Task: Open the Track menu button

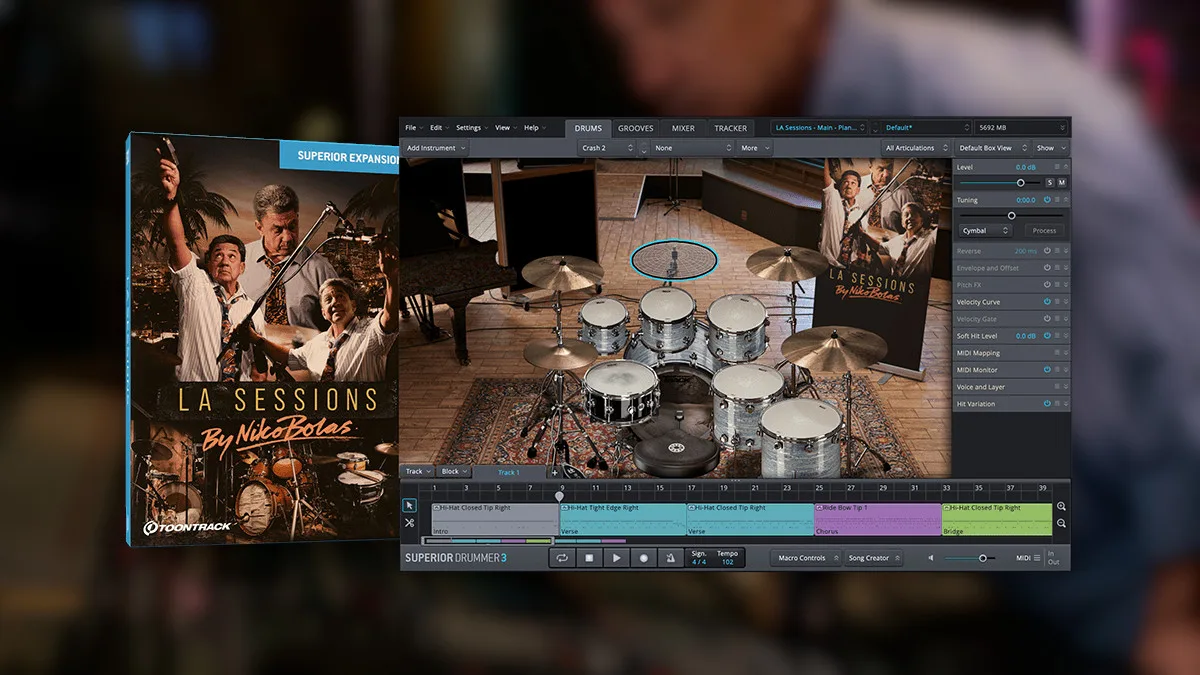Action: click(416, 472)
